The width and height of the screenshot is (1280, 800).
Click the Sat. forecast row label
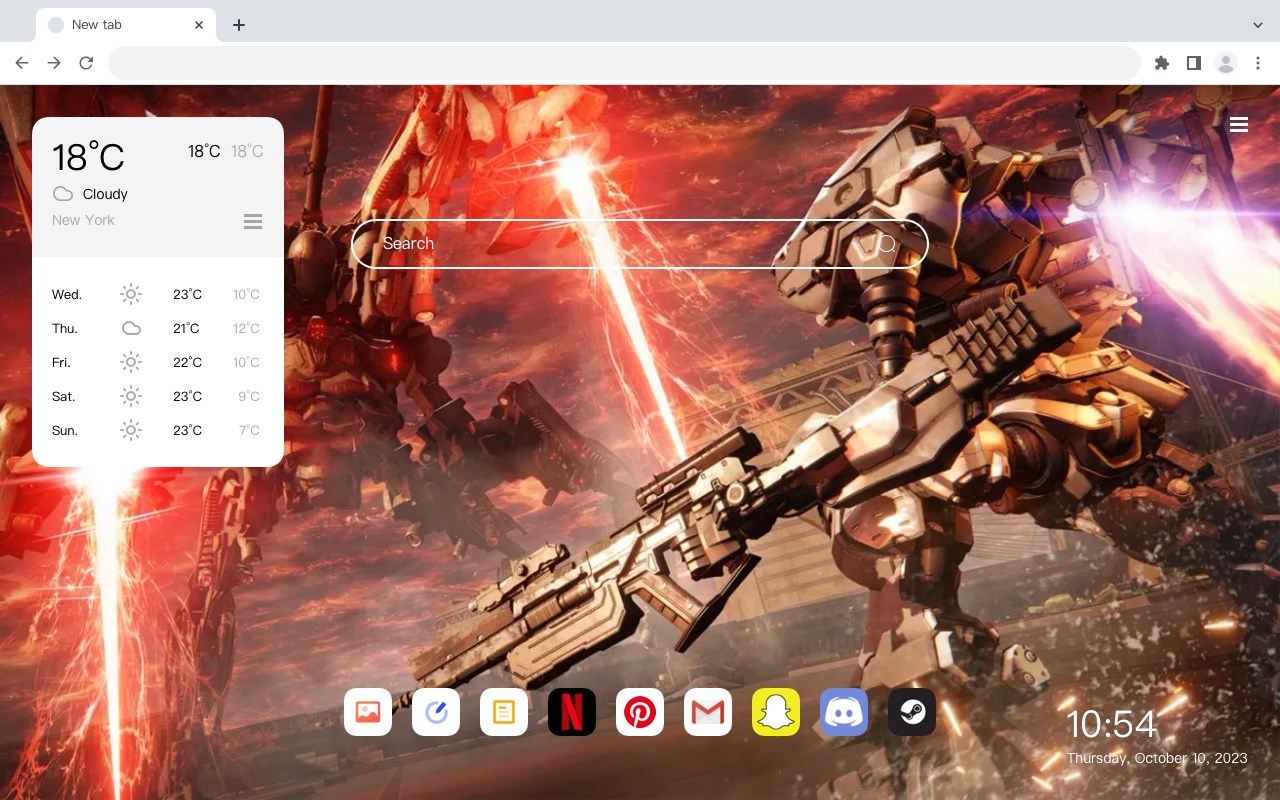click(64, 397)
